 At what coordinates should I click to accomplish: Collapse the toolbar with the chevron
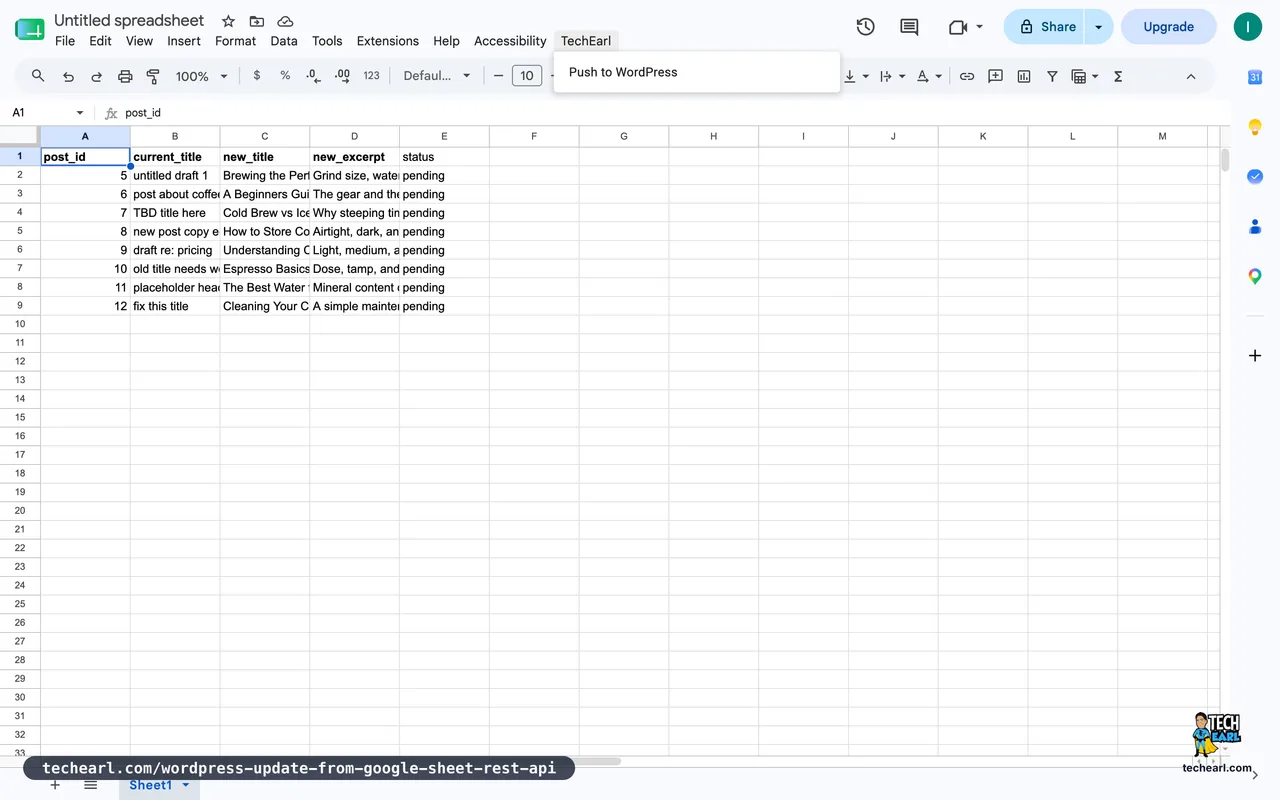1190,76
